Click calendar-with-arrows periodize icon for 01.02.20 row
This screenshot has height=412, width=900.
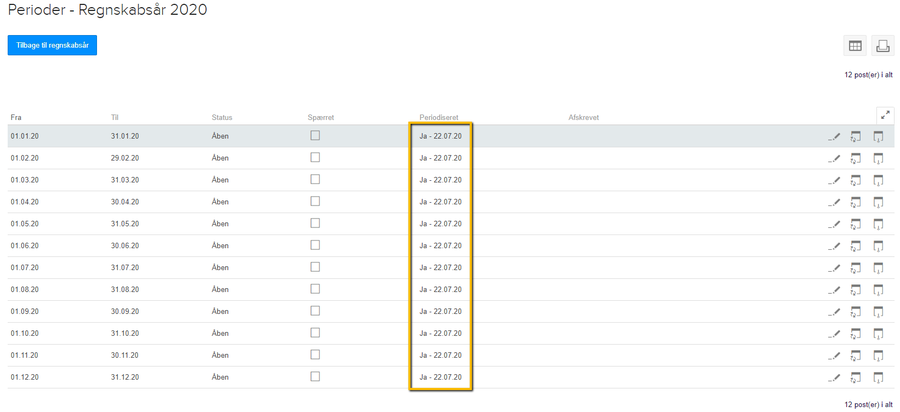856,158
